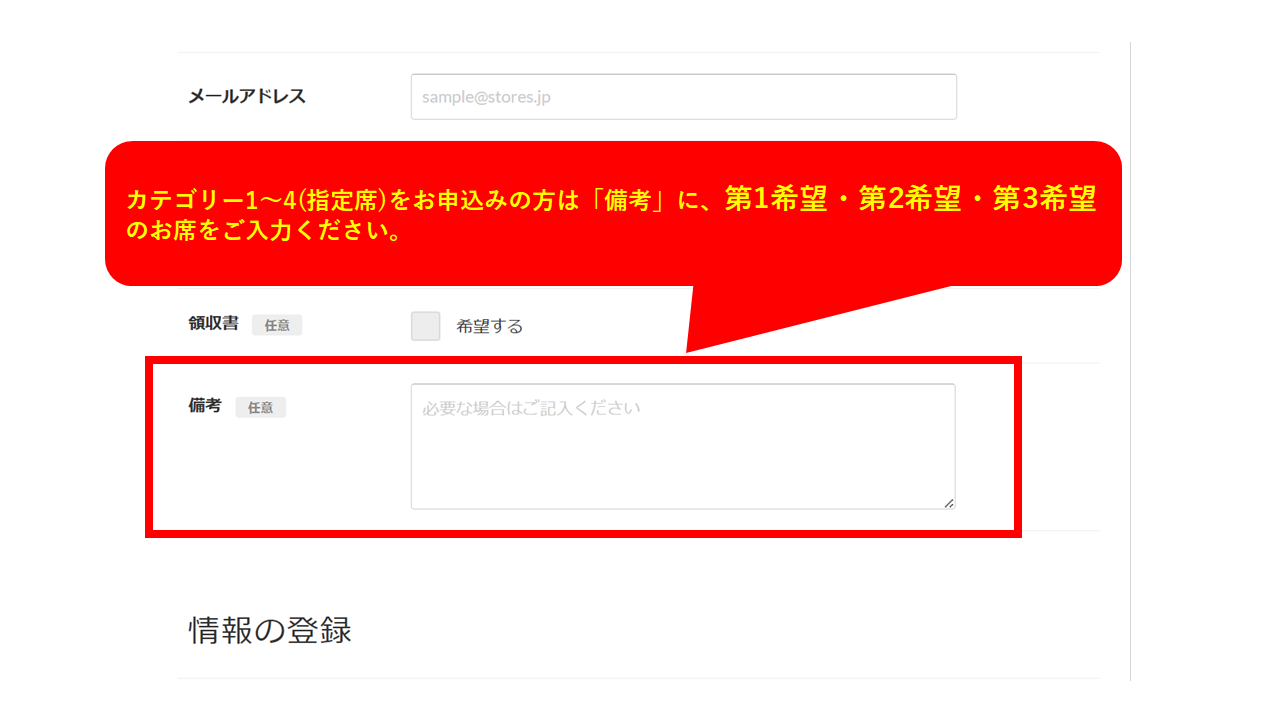1280x720 pixels.
Task: Click the 希望する checkbox label
Action: click(490, 326)
